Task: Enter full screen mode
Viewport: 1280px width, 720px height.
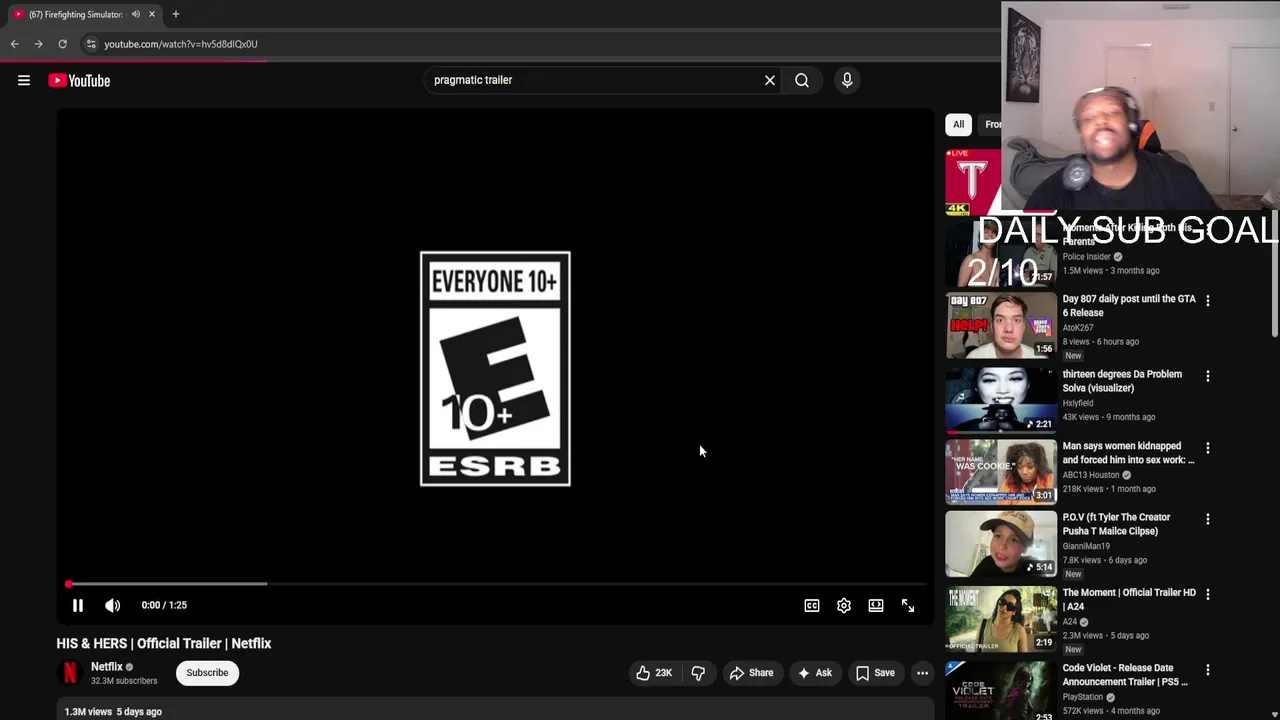Action: point(908,605)
